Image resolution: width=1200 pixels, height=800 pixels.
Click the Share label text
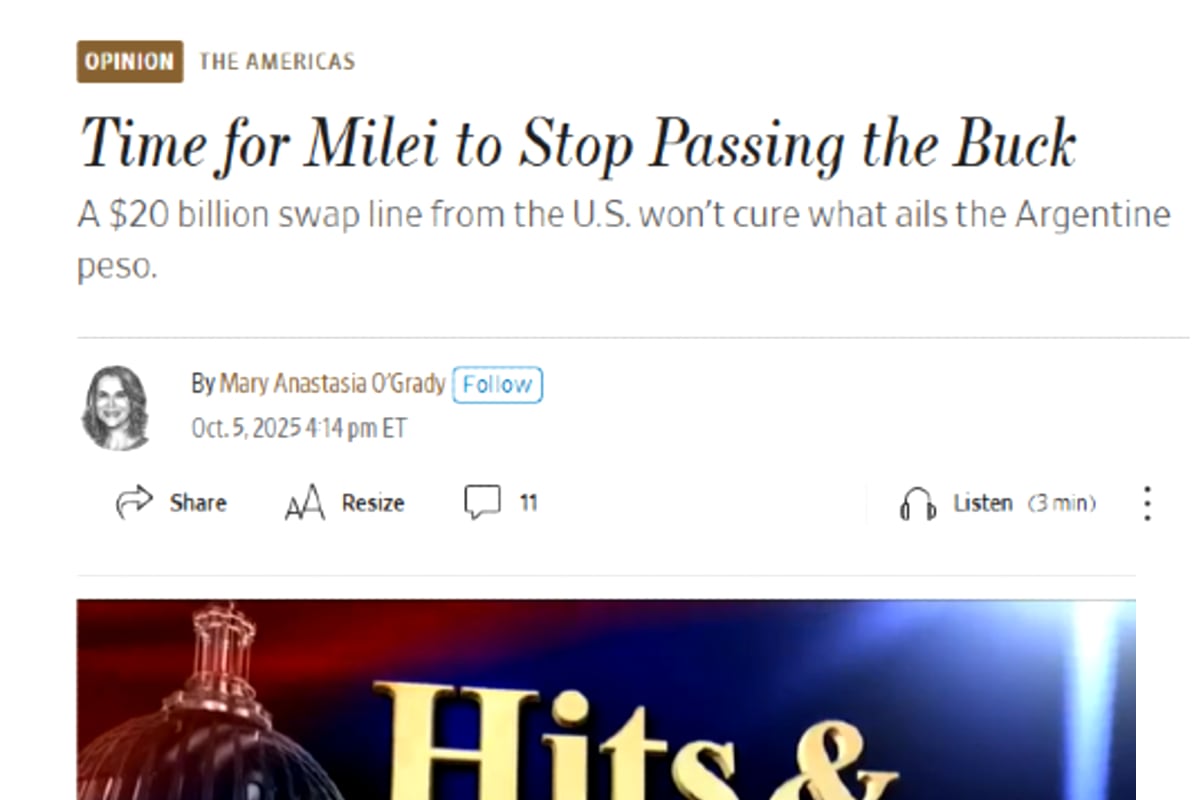click(198, 503)
